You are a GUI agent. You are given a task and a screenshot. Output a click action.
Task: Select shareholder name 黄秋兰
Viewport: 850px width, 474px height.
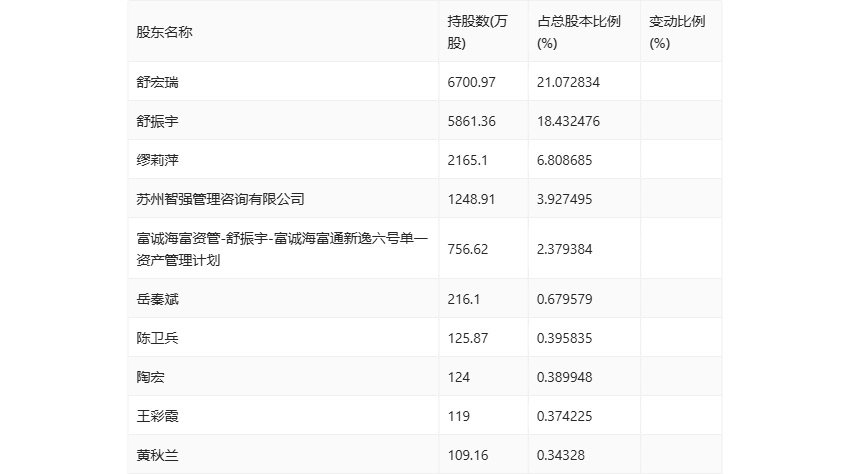click(157, 455)
